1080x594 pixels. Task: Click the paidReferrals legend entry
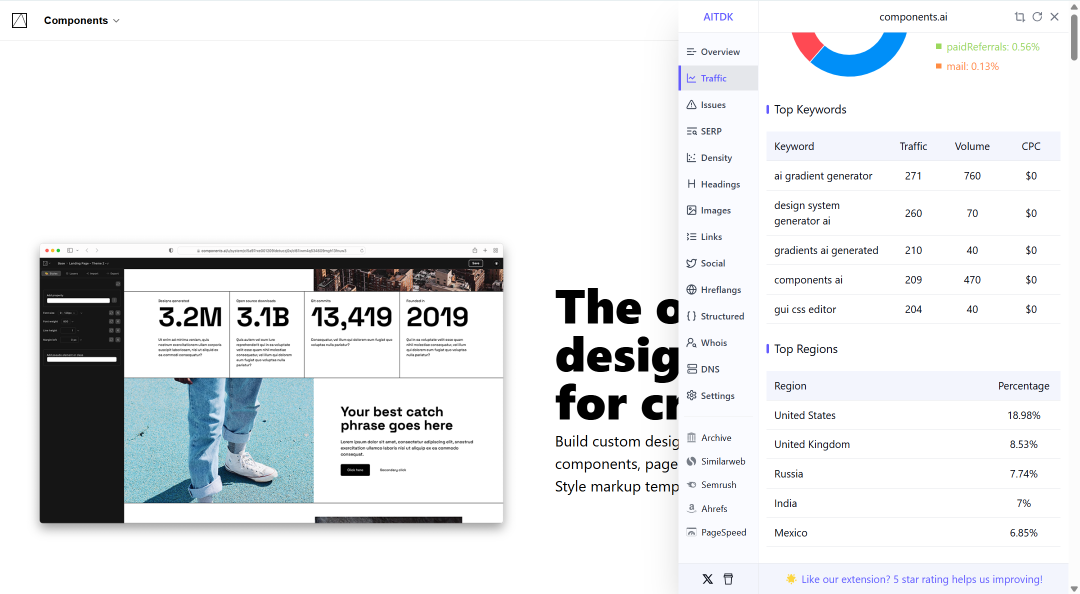987,47
